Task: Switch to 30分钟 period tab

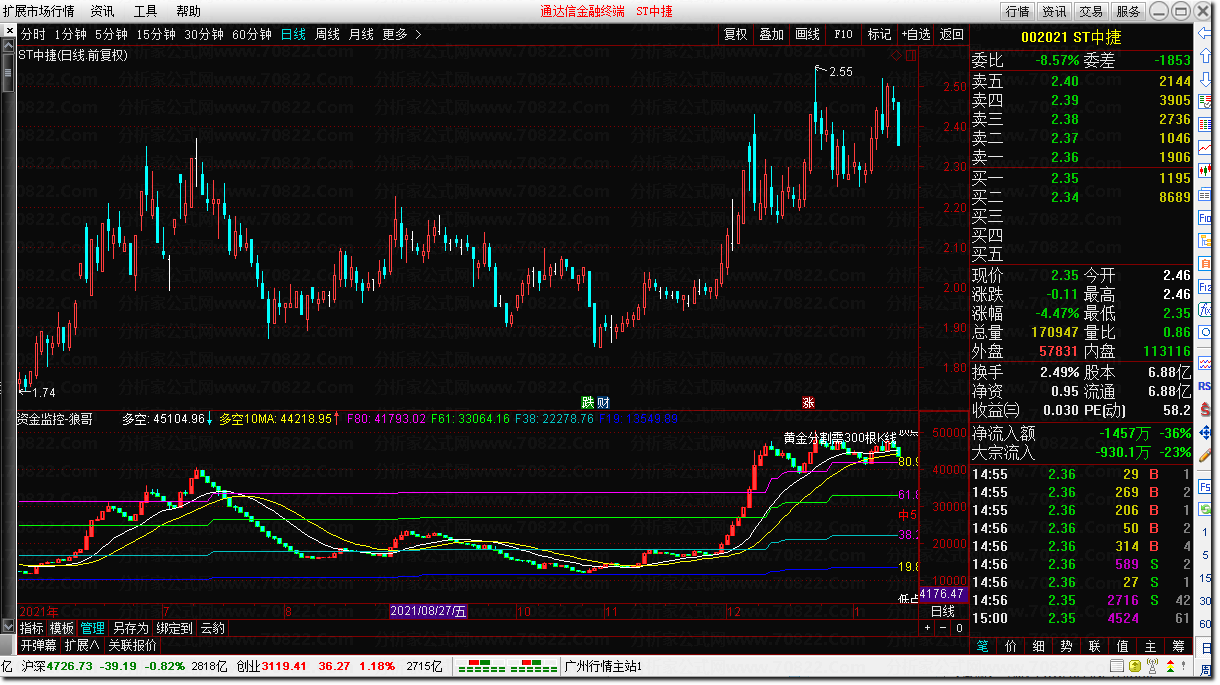Action: pyautogui.click(x=205, y=34)
